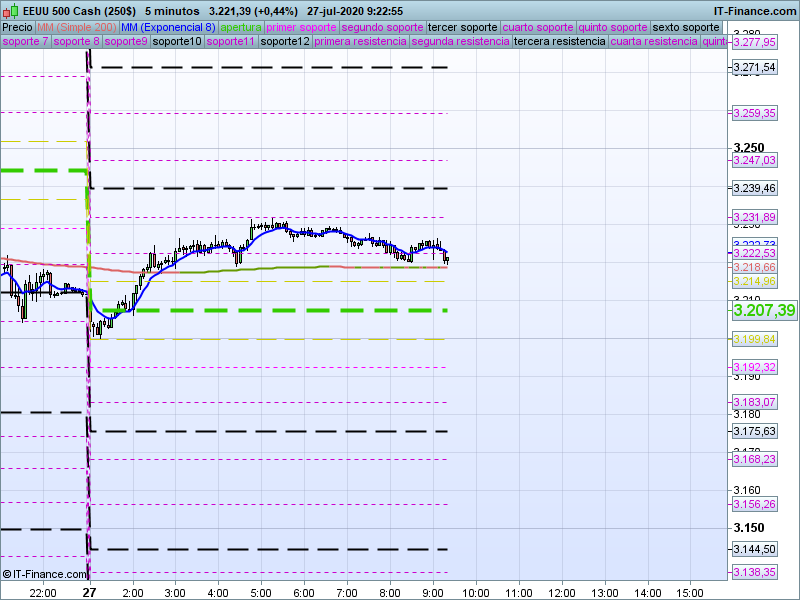Select the 3.183,07 price tag
Viewport: 800px width, 600px height.
coord(754,402)
